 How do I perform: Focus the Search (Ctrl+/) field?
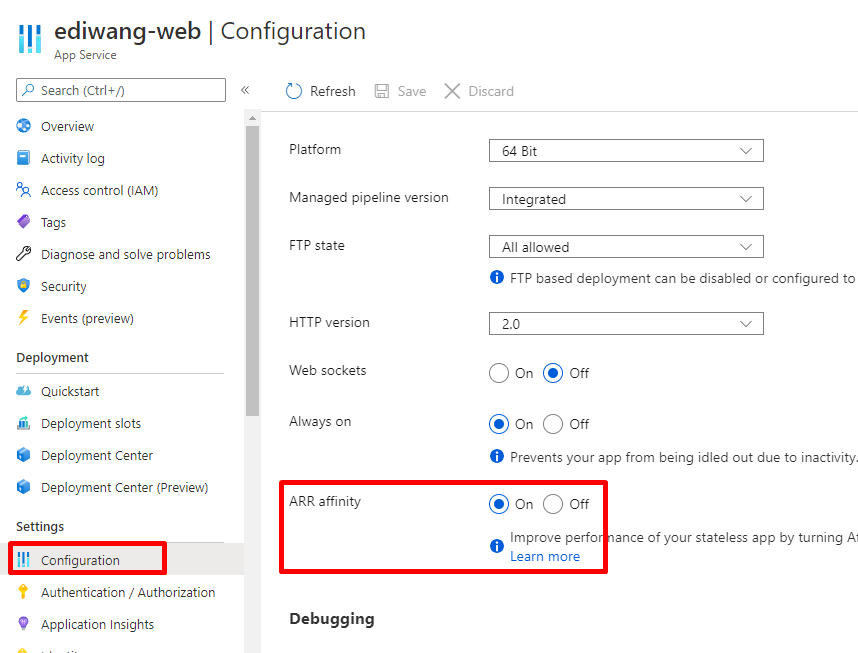tap(121, 90)
